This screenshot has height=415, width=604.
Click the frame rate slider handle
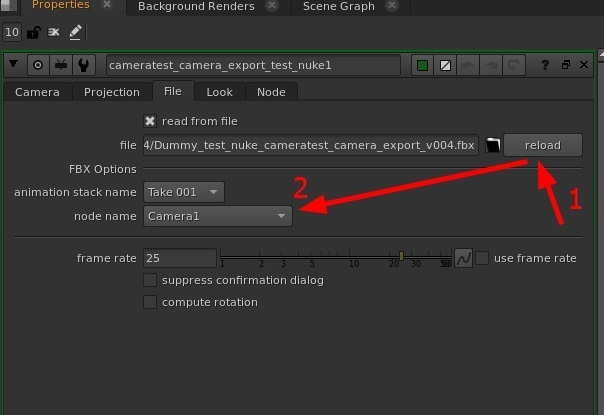pyautogui.click(x=401, y=256)
